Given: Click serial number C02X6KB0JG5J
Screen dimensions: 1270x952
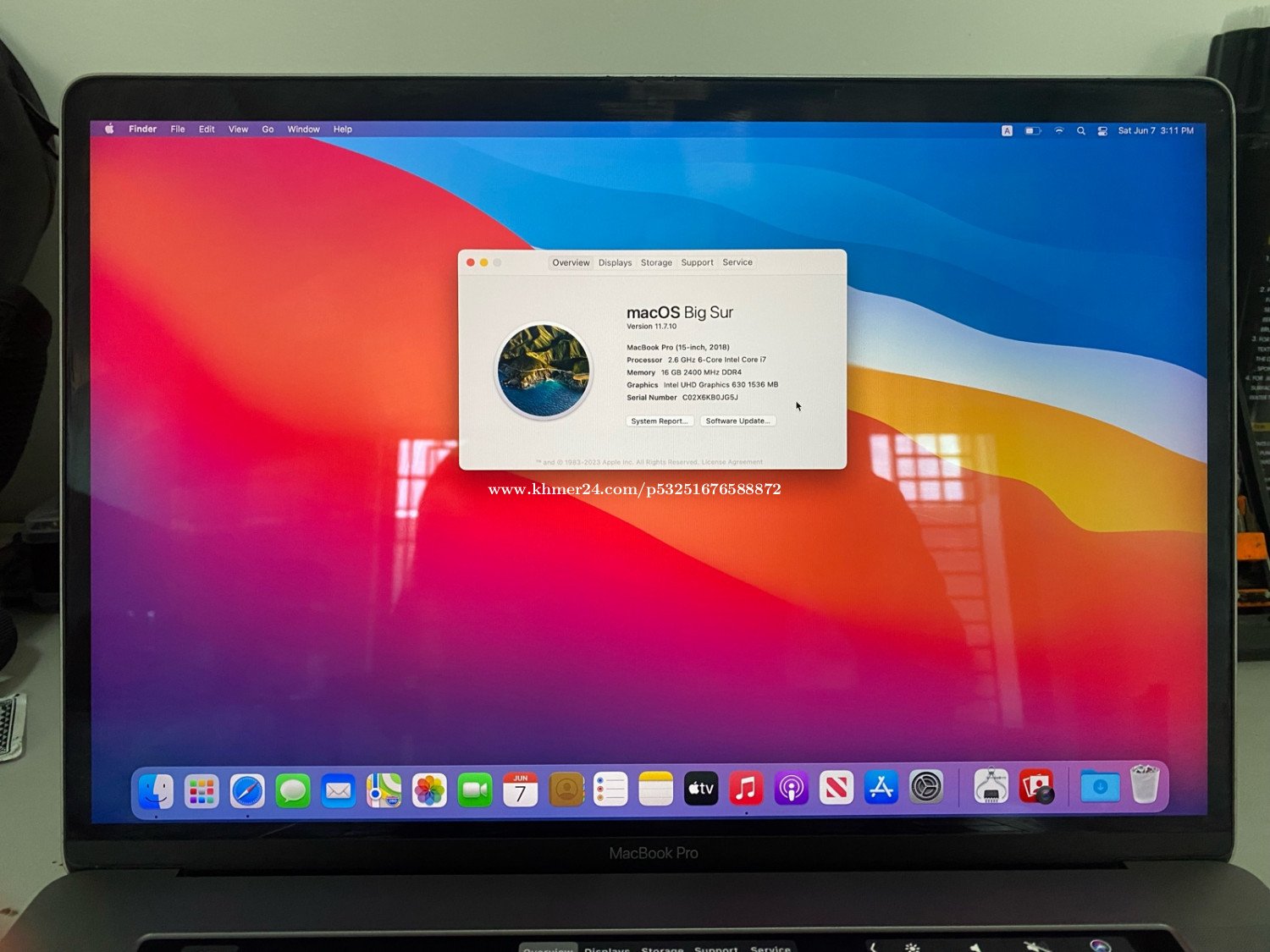Looking at the screenshot, I should tap(710, 398).
